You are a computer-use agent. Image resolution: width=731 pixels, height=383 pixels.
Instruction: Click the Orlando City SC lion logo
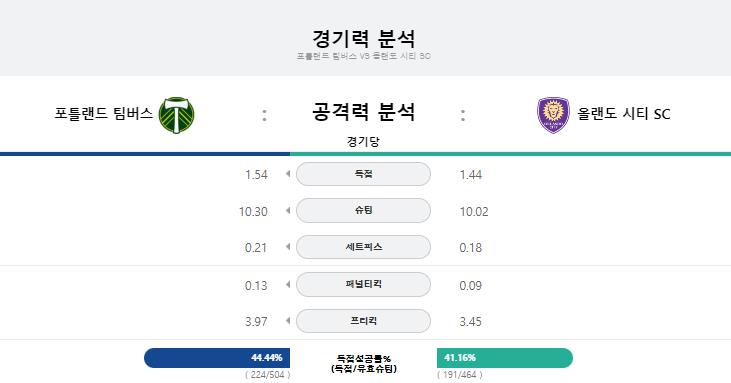coord(553,115)
